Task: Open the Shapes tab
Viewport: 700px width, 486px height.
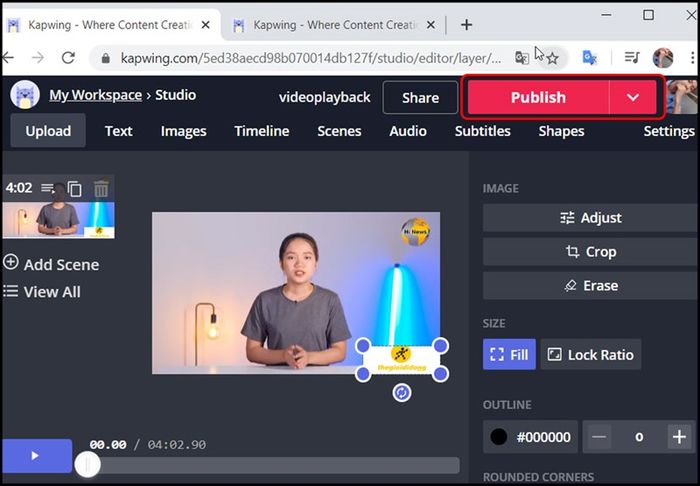Action: (x=561, y=131)
